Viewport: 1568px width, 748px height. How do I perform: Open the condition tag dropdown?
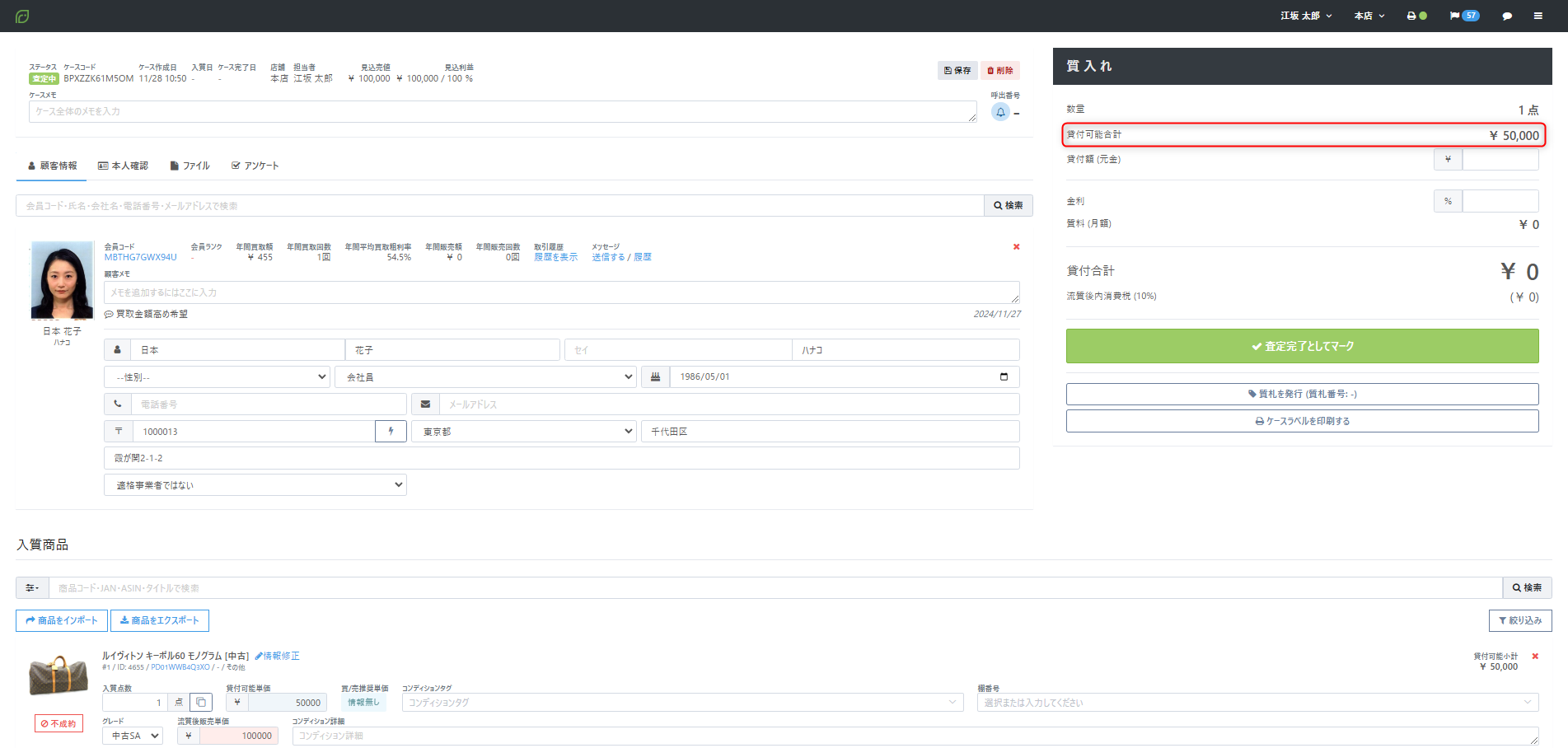pos(682,702)
